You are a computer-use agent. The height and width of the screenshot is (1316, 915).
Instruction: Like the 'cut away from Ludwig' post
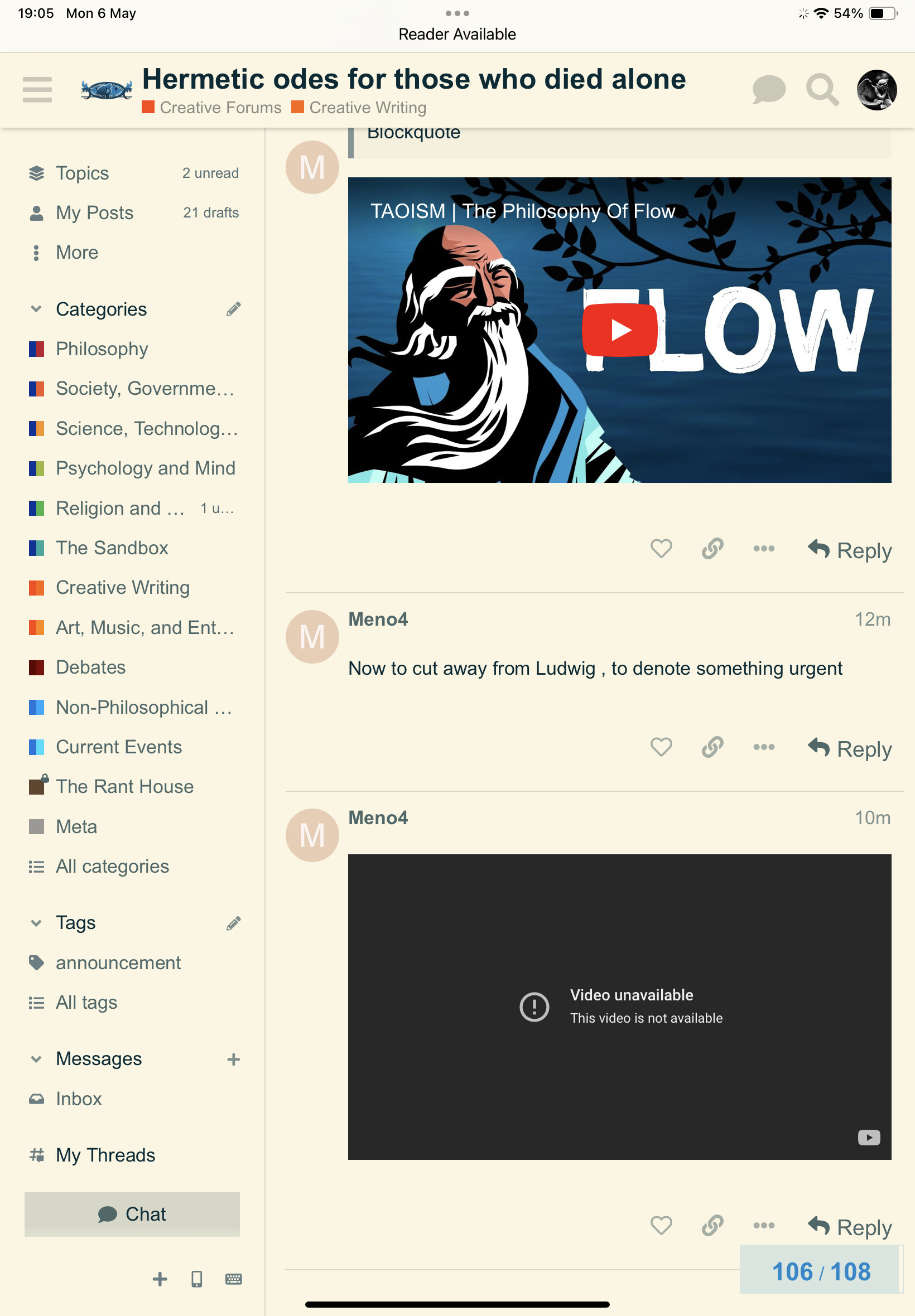point(661,747)
